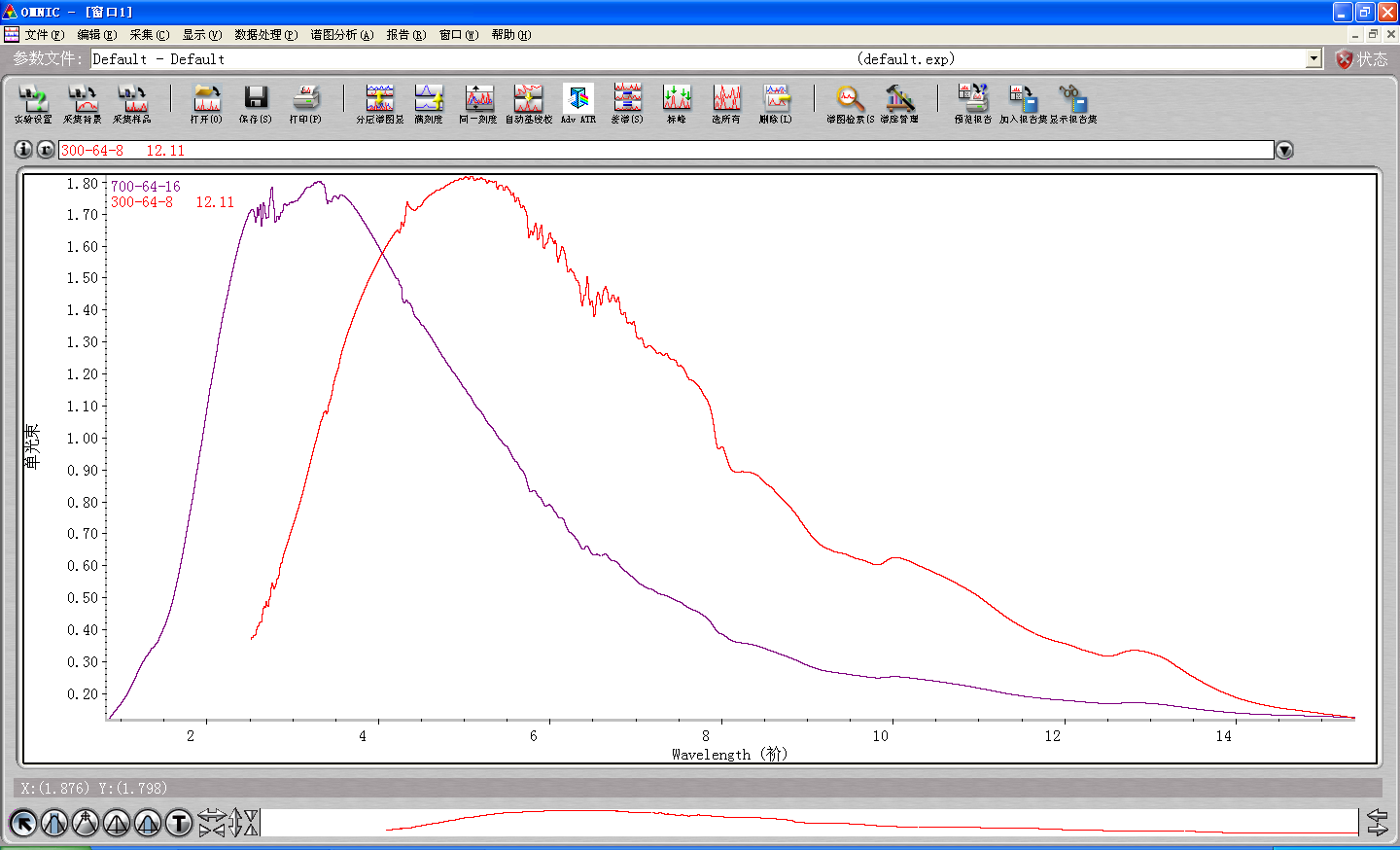1400x850 pixels.
Task: Open the 数据处理(P) menu
Action: point(266,34)
